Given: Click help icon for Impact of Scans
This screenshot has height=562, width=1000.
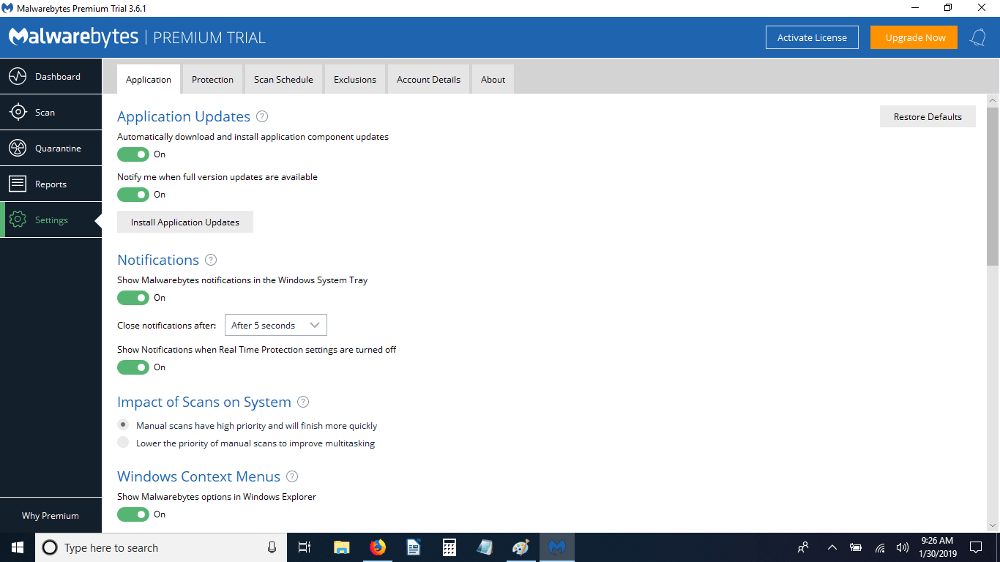Looking at the screenshot, I should pyautogui.click(x=303, y=402).
